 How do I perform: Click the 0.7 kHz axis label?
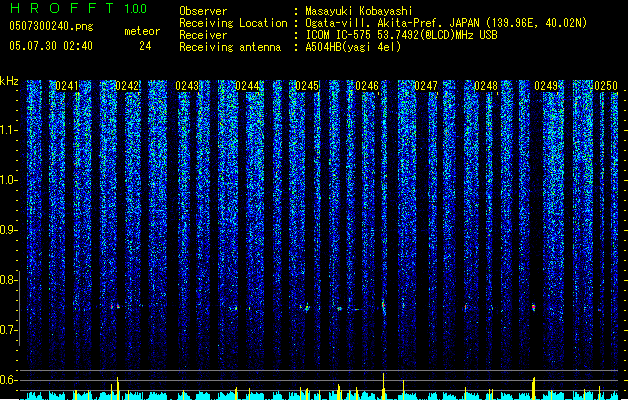tap(8, 330)
